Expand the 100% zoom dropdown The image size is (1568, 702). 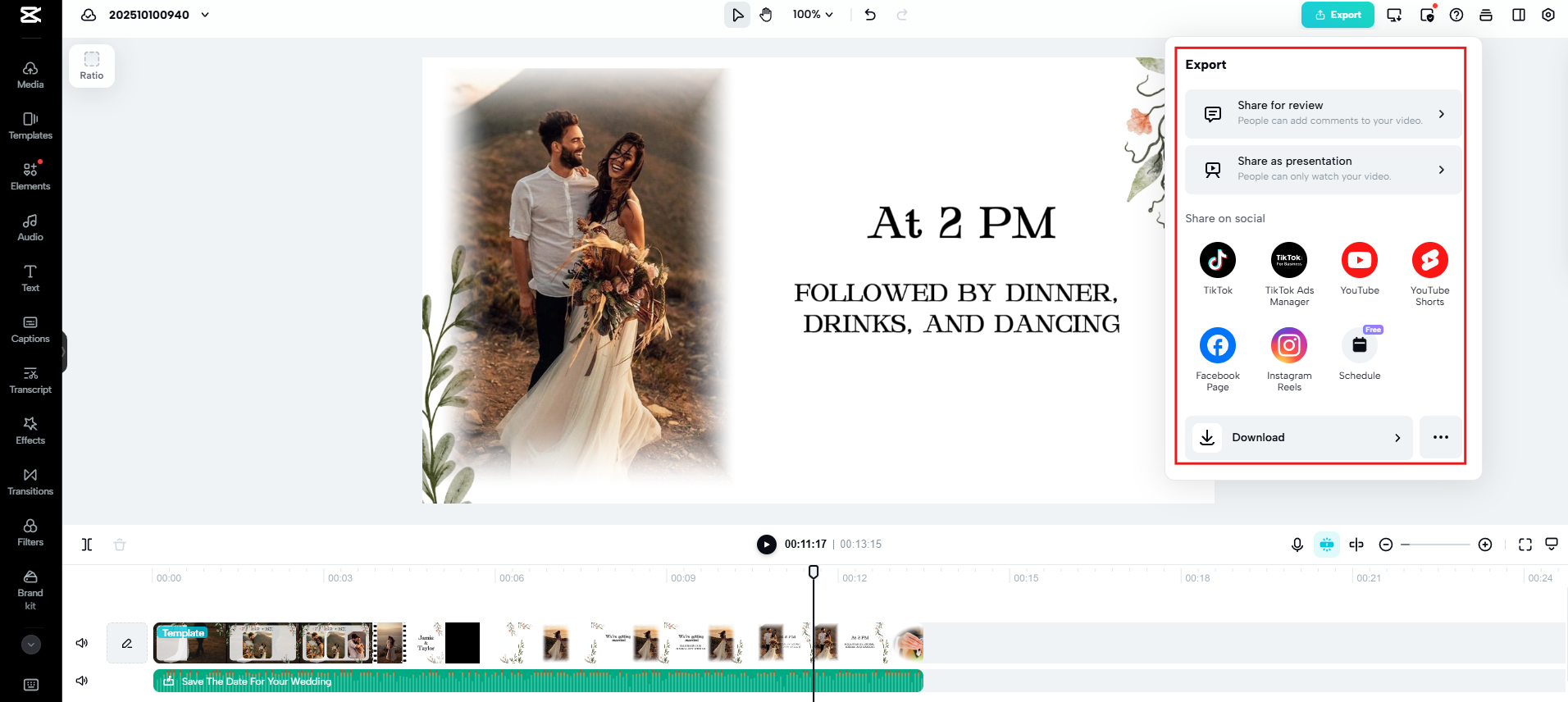coord(812,15)
